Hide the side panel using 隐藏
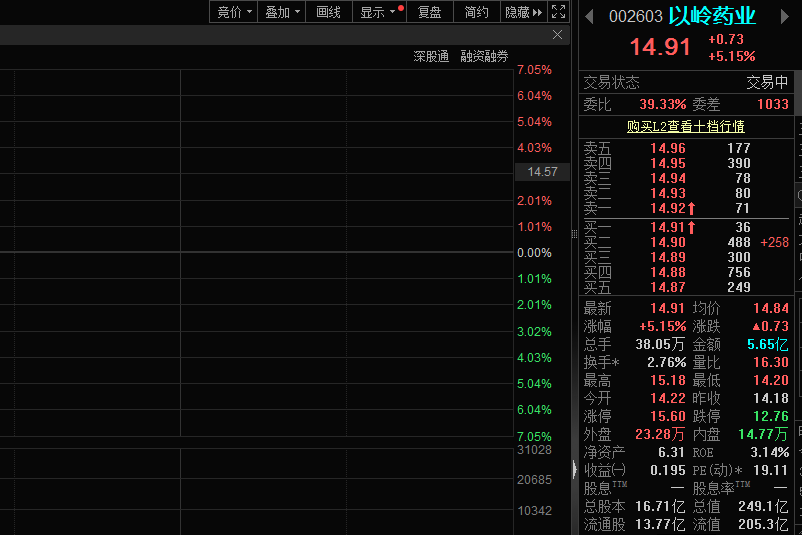This screenshot has width=802, height=535. (523, 12)
